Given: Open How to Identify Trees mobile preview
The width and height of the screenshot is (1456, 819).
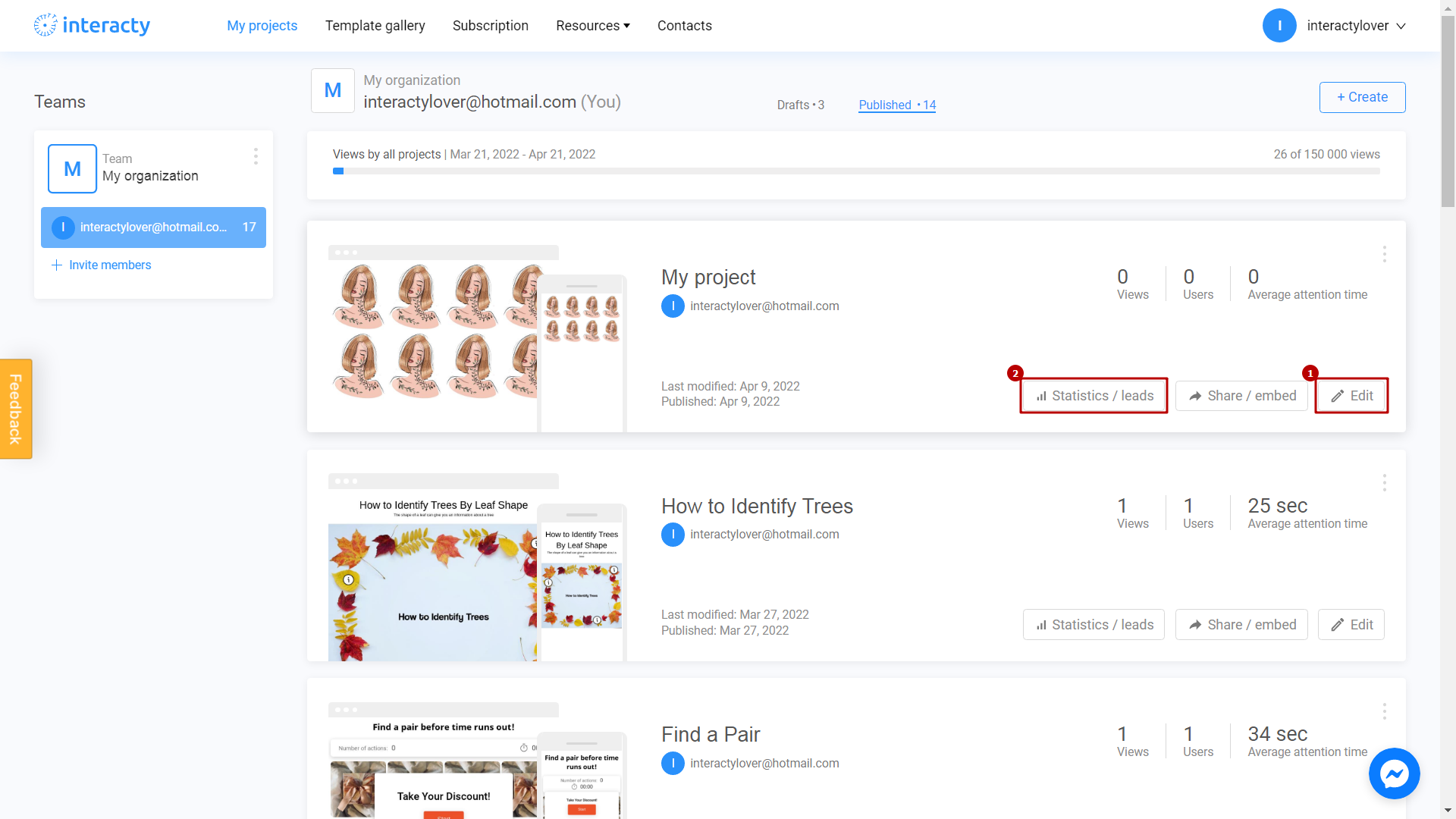Looking at the screenshot, I should pyautogui.click(x=582, y=582).
